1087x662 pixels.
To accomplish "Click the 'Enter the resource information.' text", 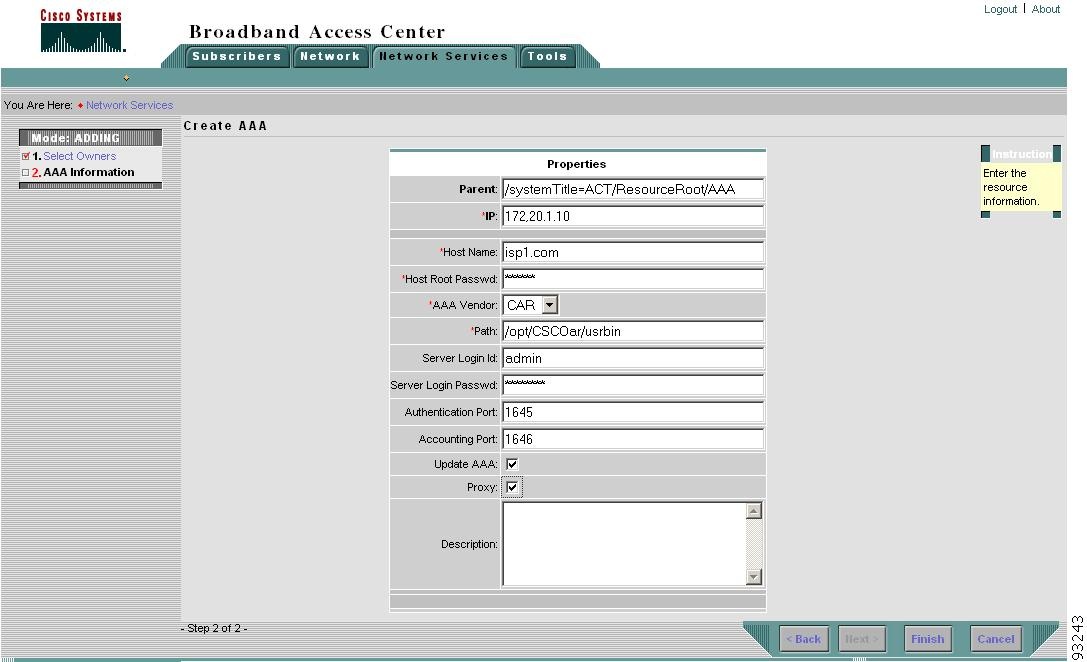I will tap(1011, 187).
